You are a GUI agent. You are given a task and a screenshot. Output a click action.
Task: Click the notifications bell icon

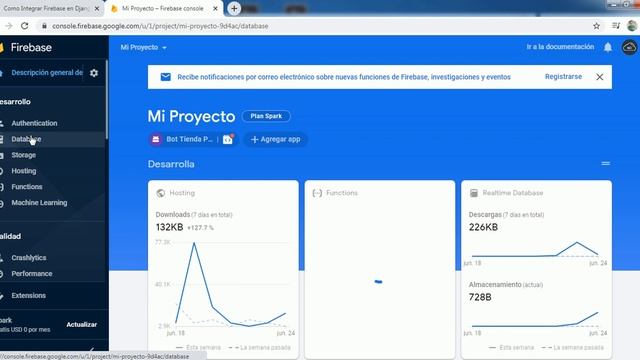tap(608, 47)
